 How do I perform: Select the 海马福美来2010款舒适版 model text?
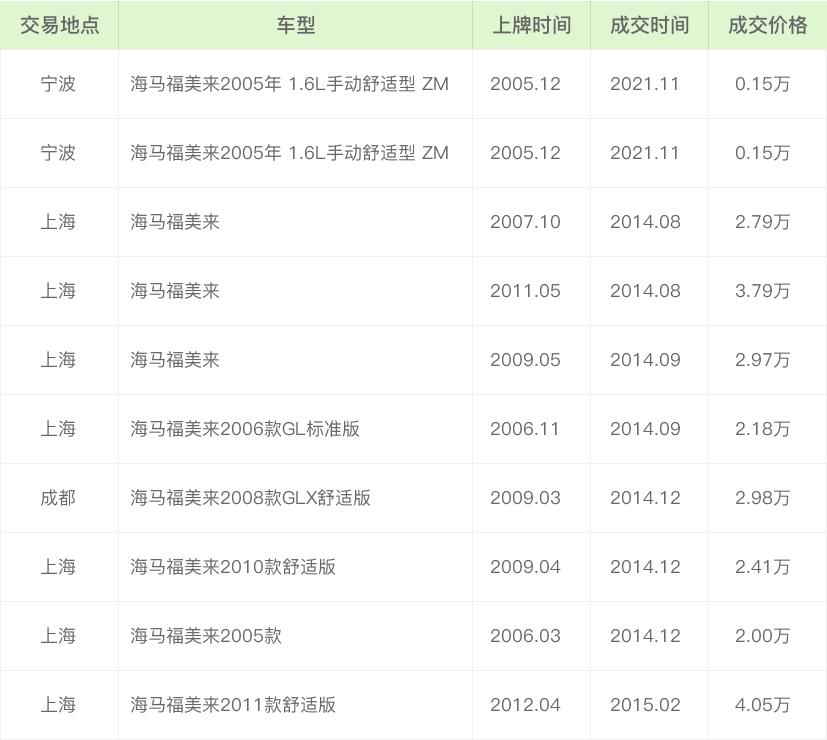233,567
